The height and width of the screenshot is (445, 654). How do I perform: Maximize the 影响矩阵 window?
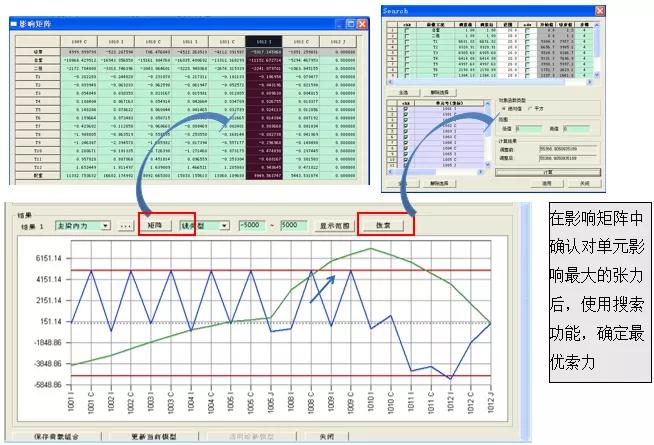pyautogui.click(x=351, y=24)
